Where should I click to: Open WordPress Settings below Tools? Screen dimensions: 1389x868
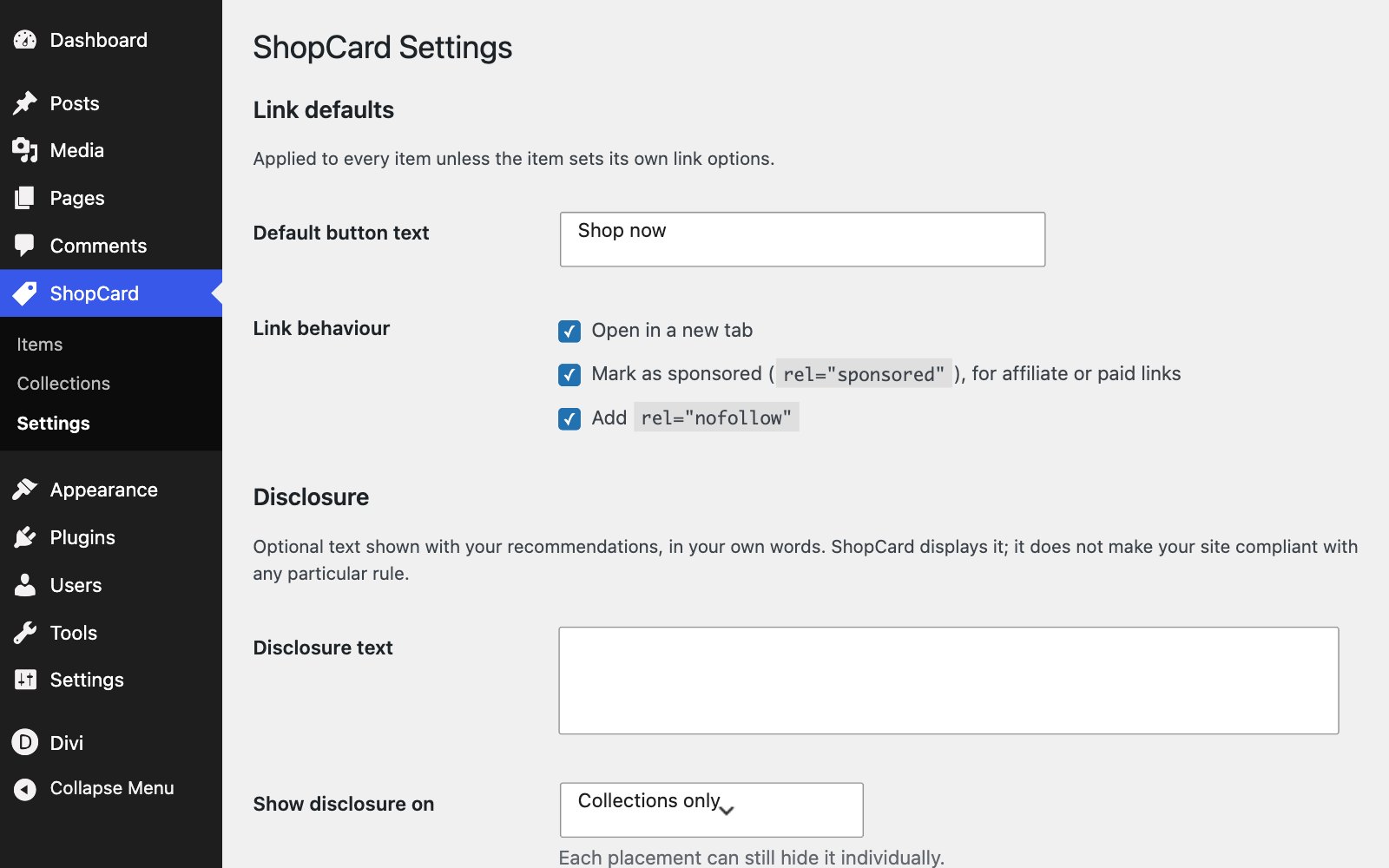(x=111, y=680)
